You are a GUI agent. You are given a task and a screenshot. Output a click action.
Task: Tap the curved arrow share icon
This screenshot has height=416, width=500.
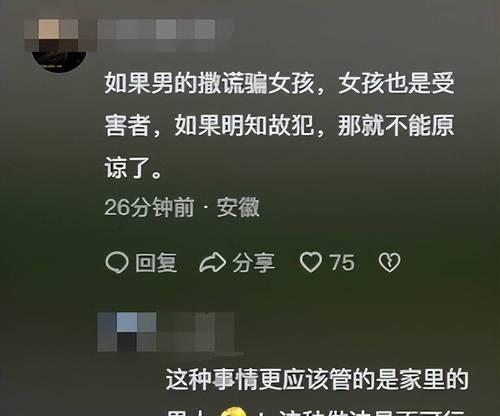pyautogui.click(x=213, y=263)
